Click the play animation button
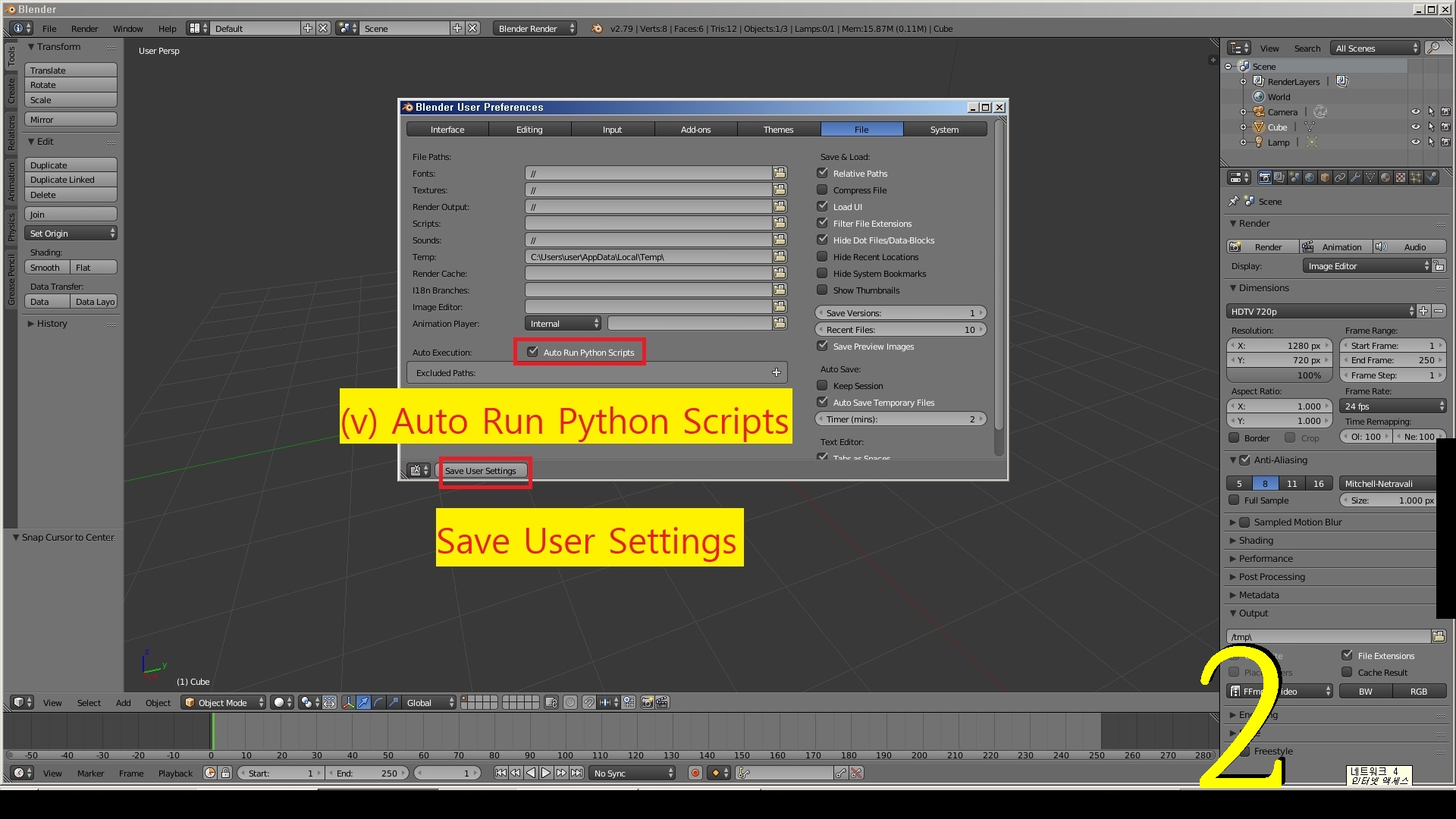 (x=546, y=773)
